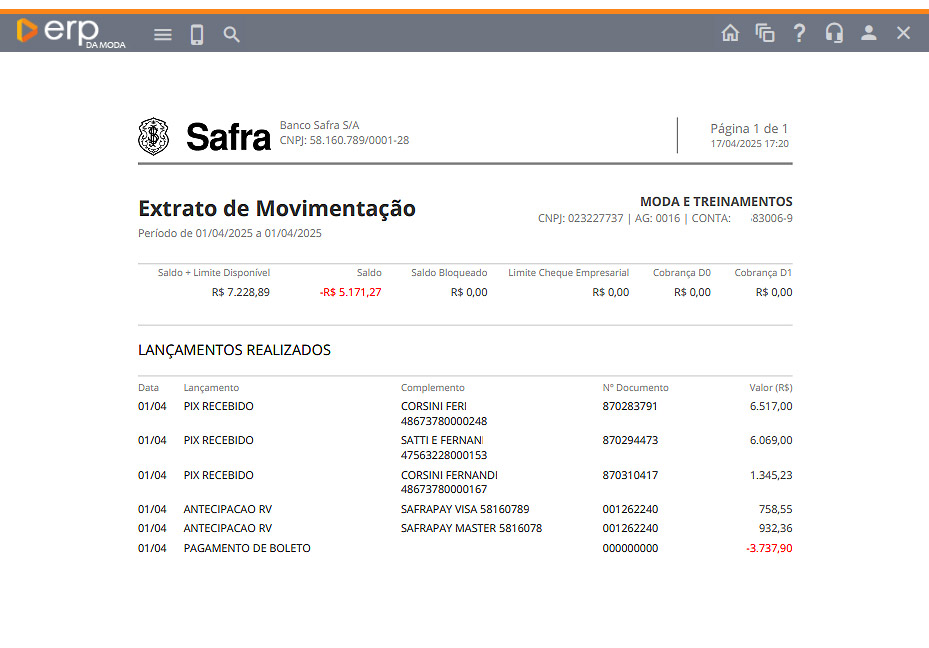Click the ERP da Moda logo
This screenshot has width=929, height=648.
(70, 32)
